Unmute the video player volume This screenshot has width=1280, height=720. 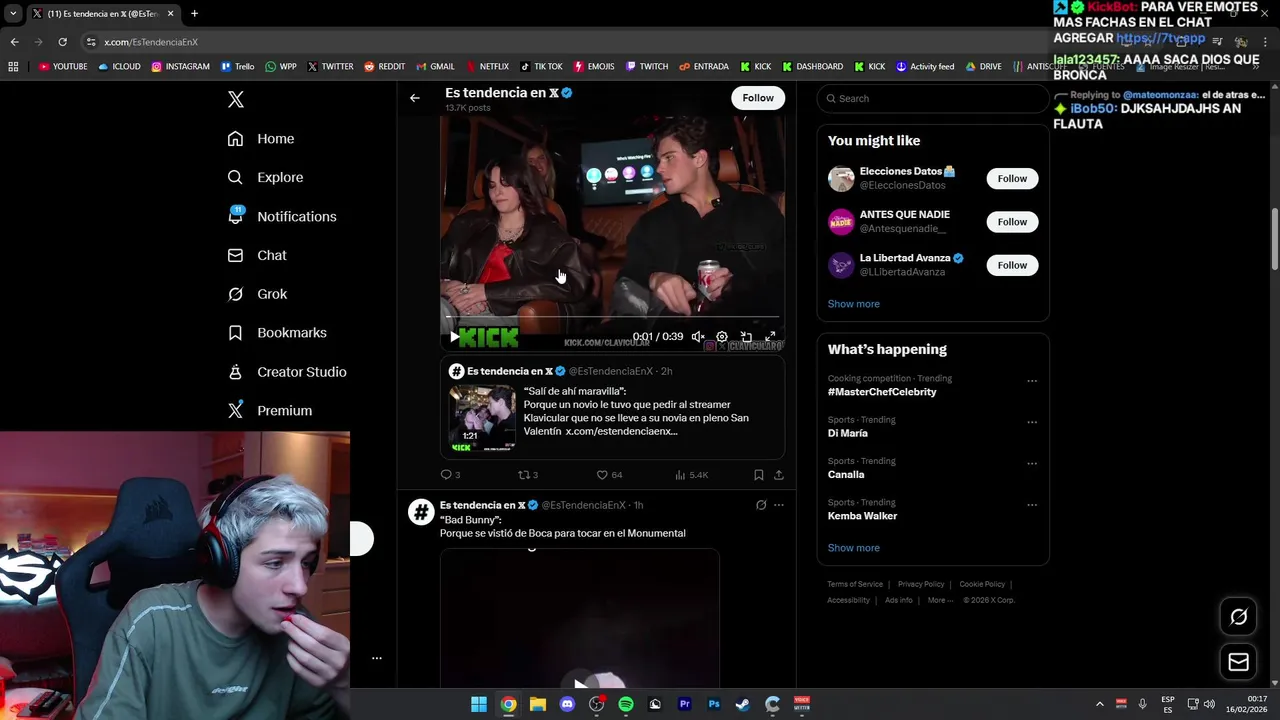pos(698,337)
